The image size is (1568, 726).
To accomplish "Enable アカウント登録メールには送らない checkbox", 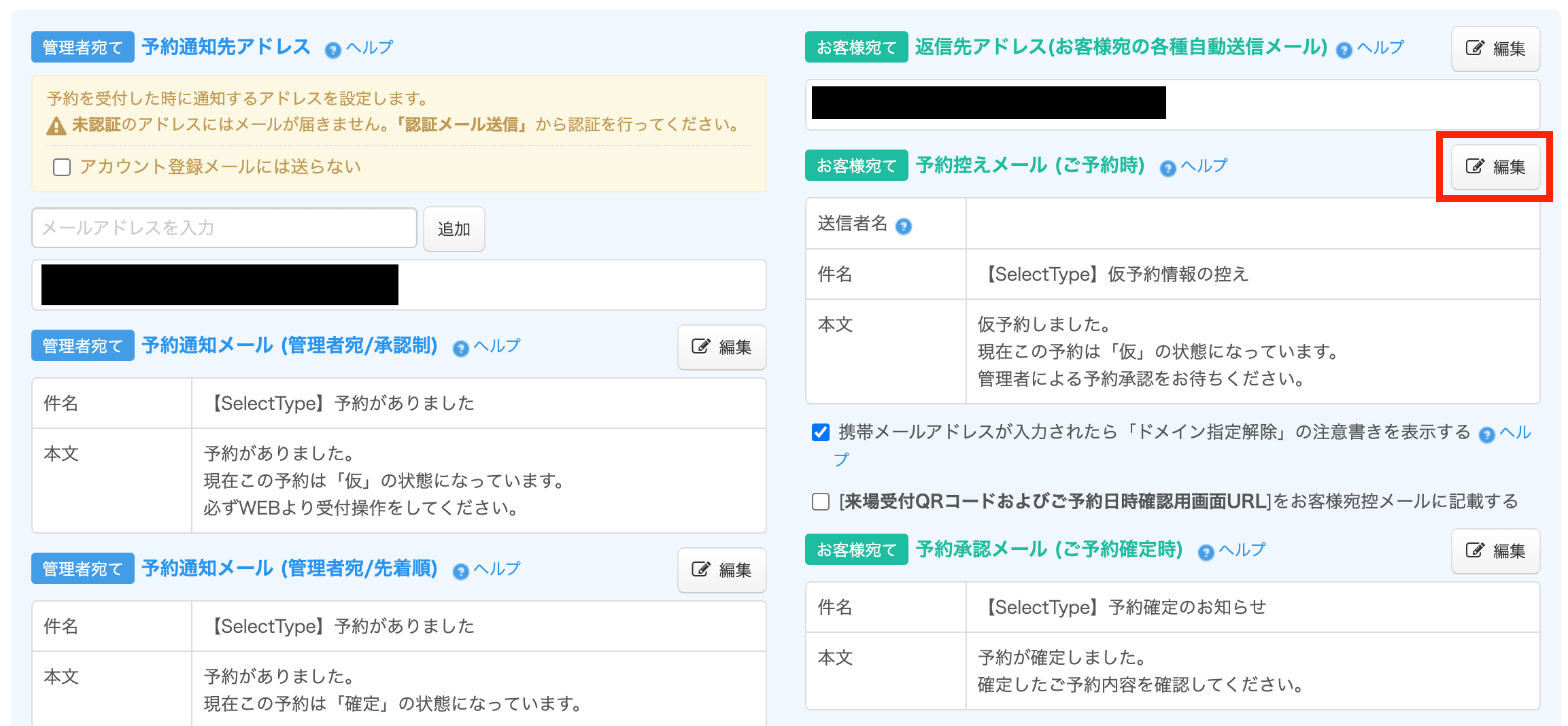I will pyautogui.click(x=62, y=167).
